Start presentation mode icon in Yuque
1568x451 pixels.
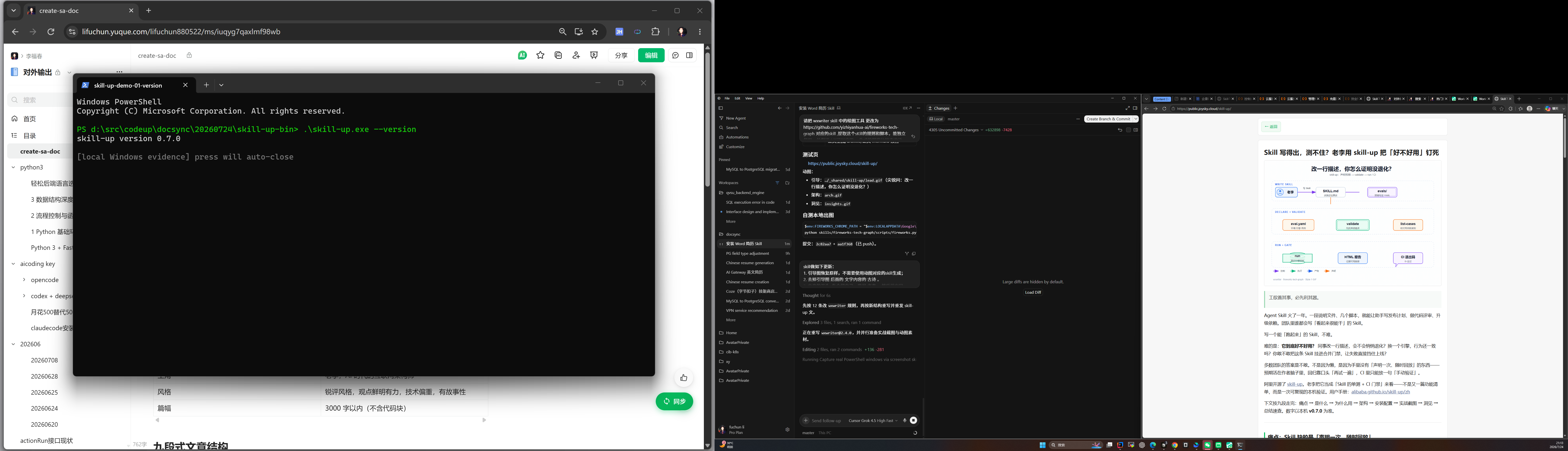tap(594, 55)
